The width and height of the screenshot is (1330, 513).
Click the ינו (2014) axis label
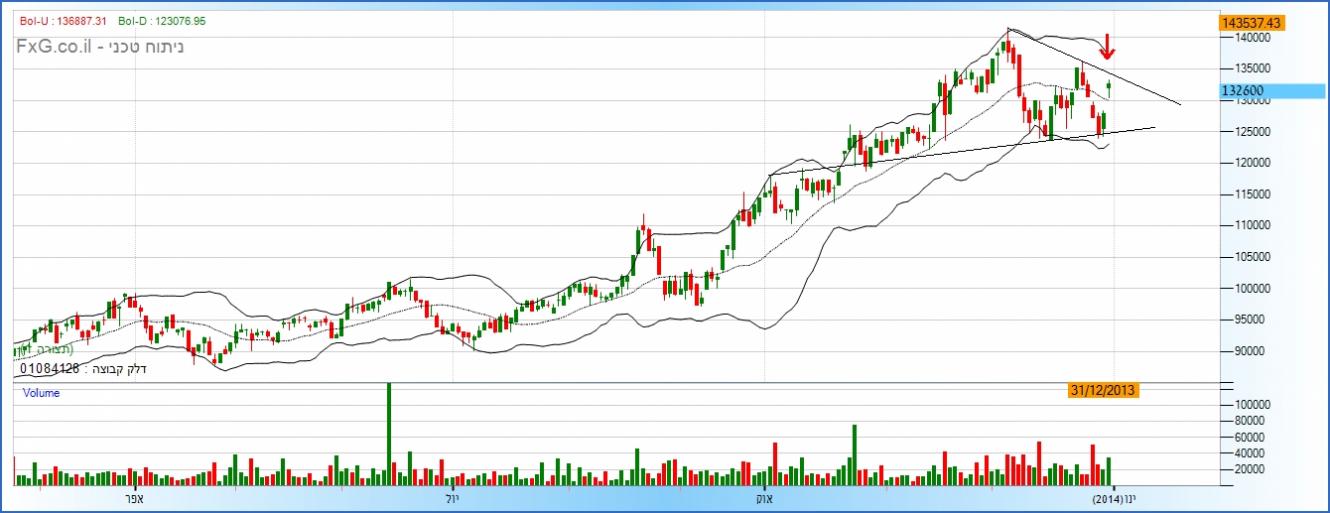point(1113,497)
